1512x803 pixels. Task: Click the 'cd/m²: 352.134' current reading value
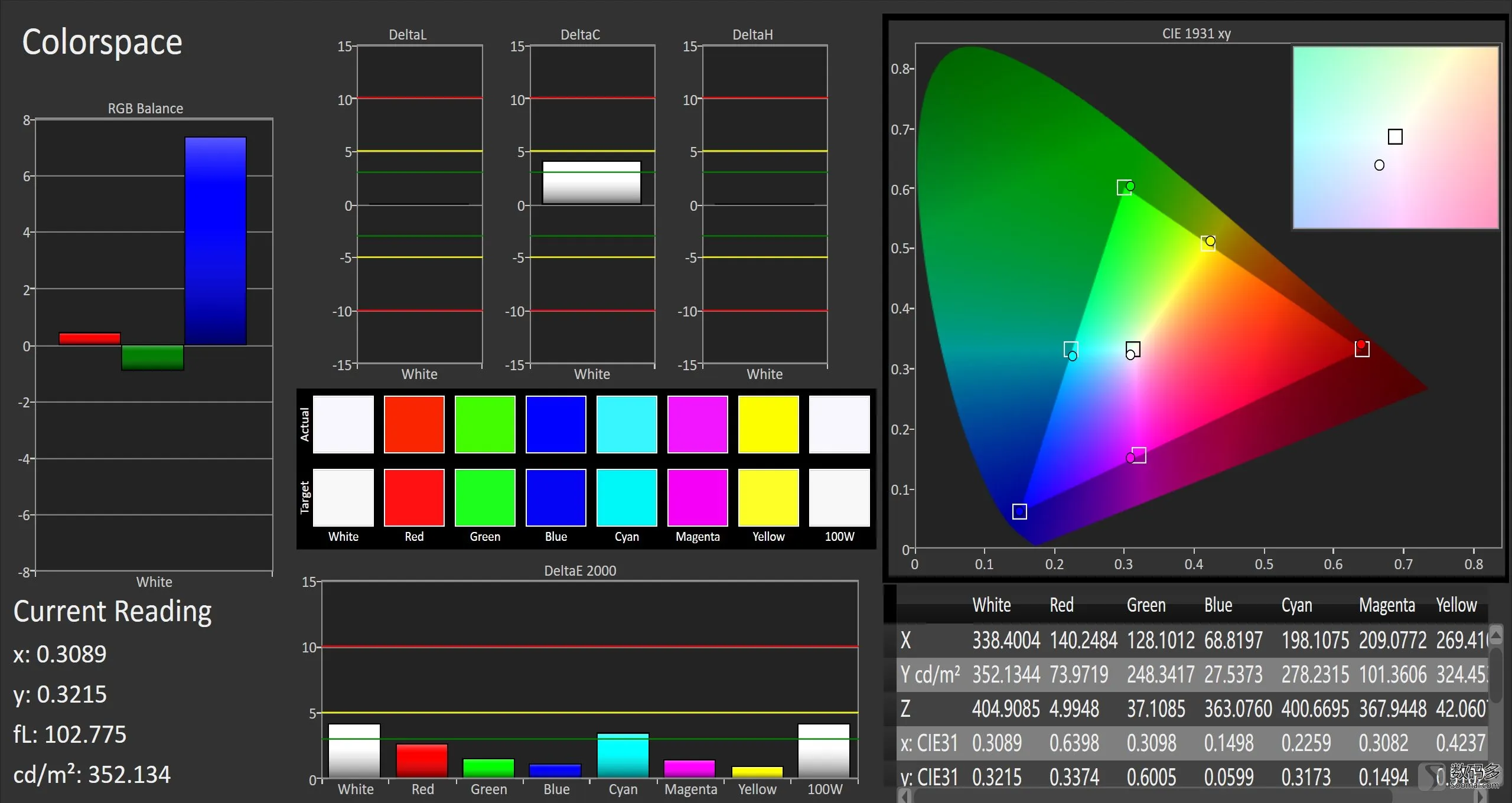tap(92, 774)
